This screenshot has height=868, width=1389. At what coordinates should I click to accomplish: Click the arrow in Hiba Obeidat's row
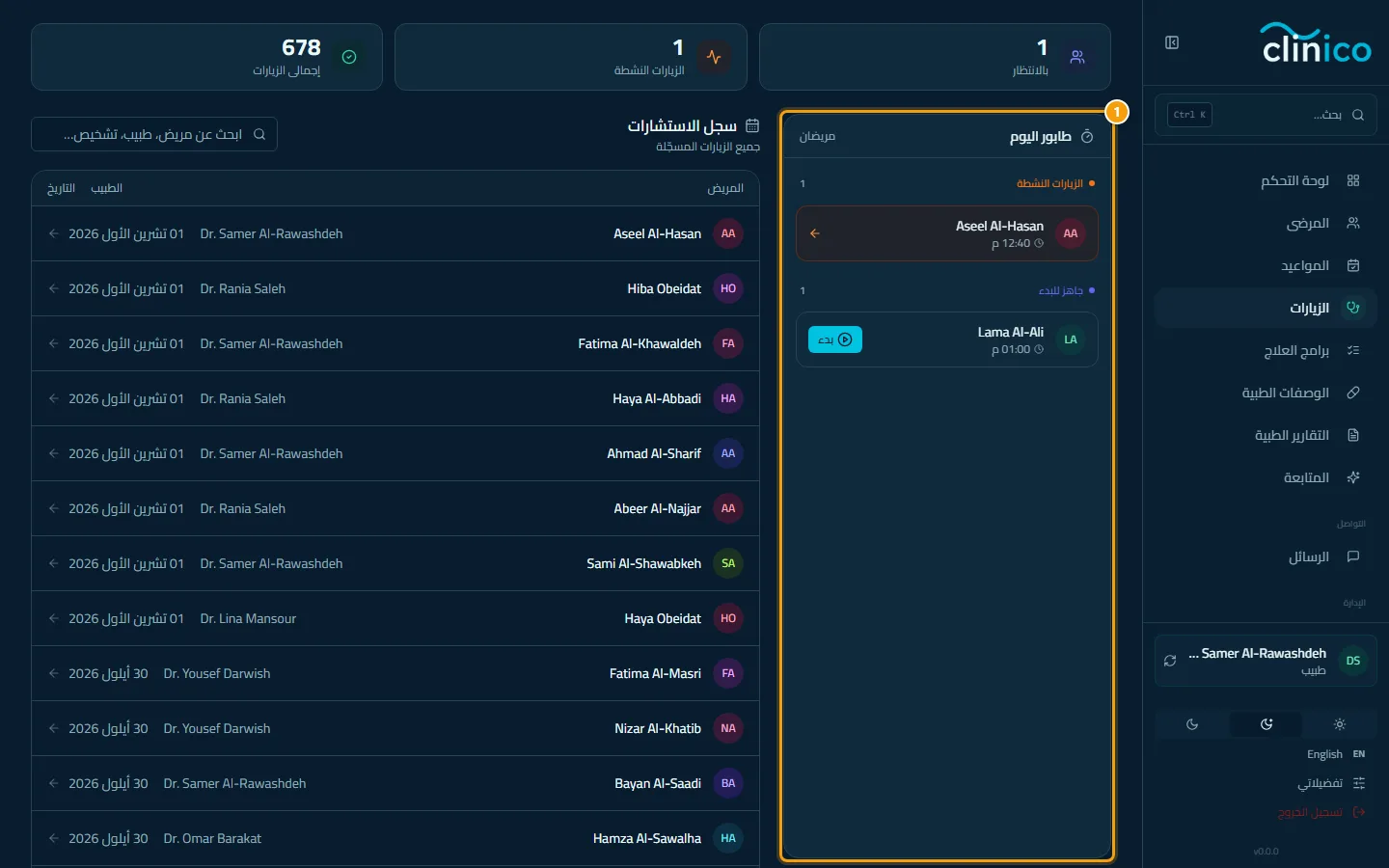click(53, 288)
